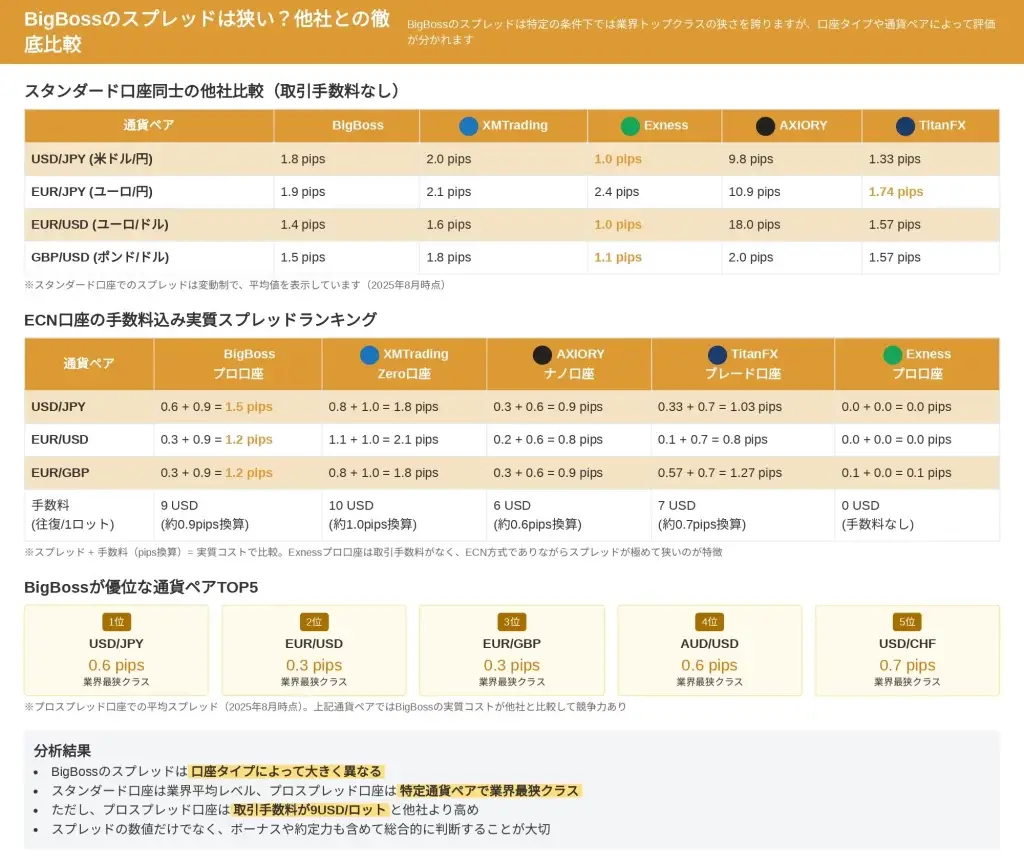Screen dimensions: 1024x865
Task: Click the Exness プロ口座 logo in the ECN table
Action: [893, 354]
